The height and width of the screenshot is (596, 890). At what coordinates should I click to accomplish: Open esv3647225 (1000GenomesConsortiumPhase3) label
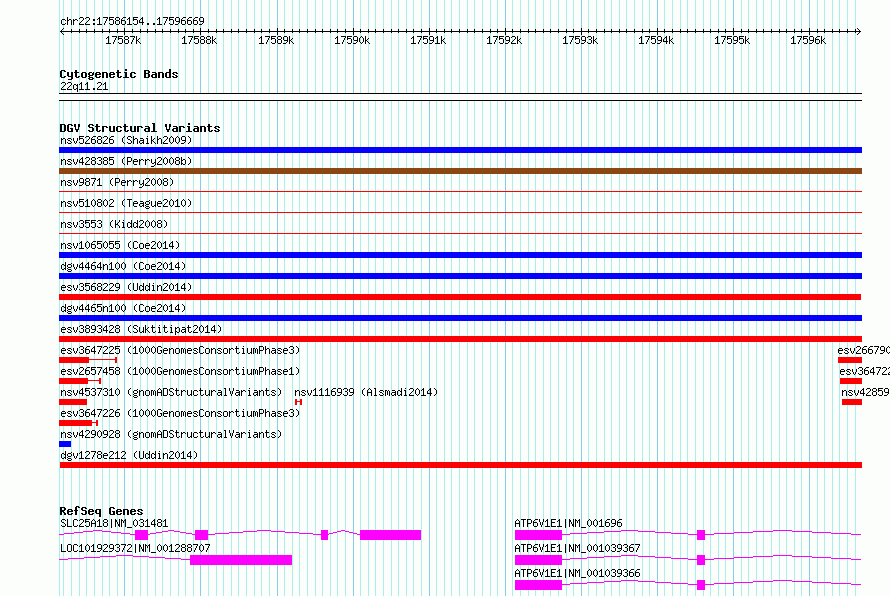click(x=180, y=350)
